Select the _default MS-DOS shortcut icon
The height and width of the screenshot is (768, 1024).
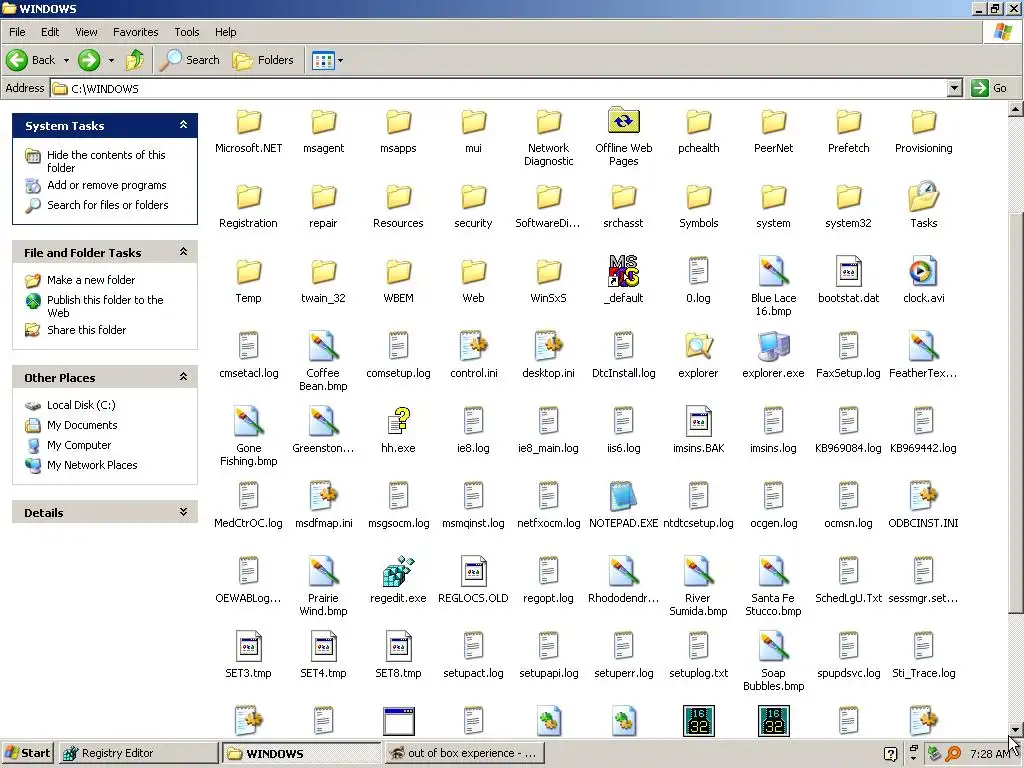click(x=624, y=271)
